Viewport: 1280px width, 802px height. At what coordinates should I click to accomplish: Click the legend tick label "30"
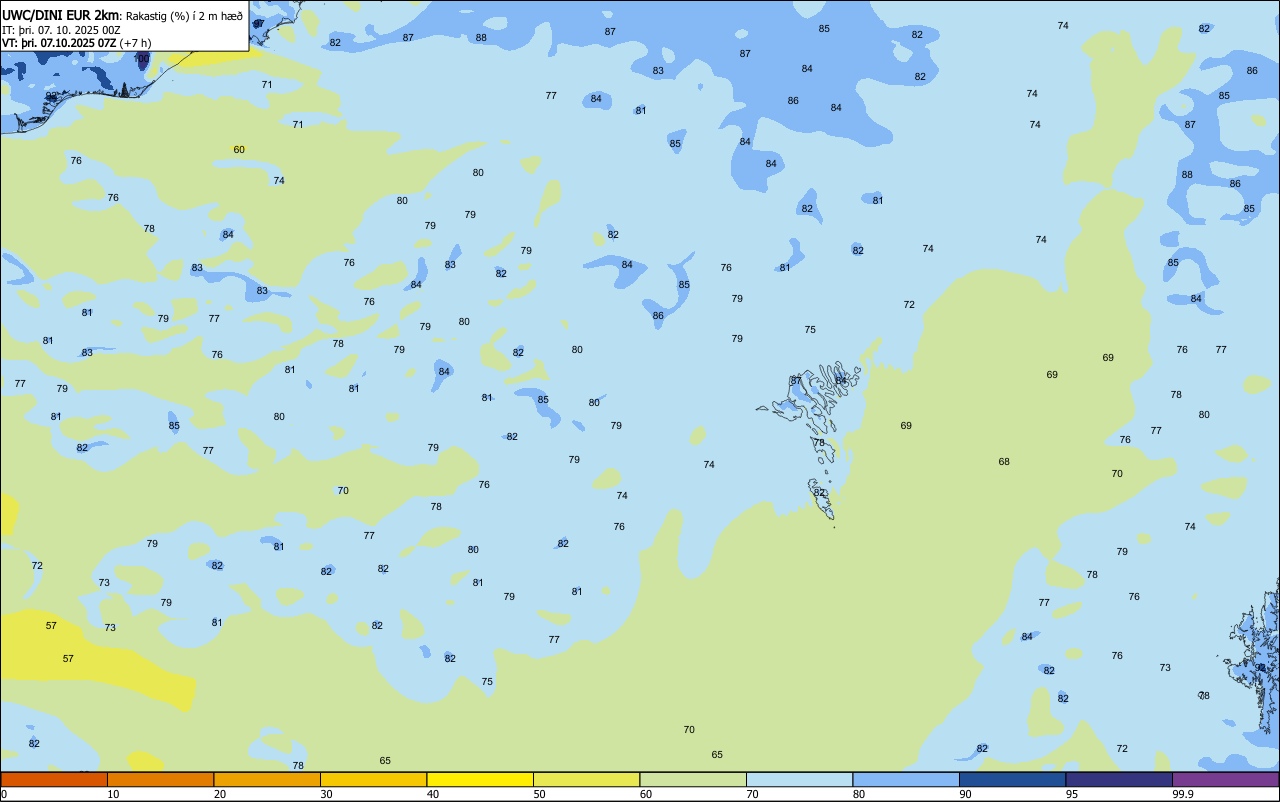(x=326, y=794)
